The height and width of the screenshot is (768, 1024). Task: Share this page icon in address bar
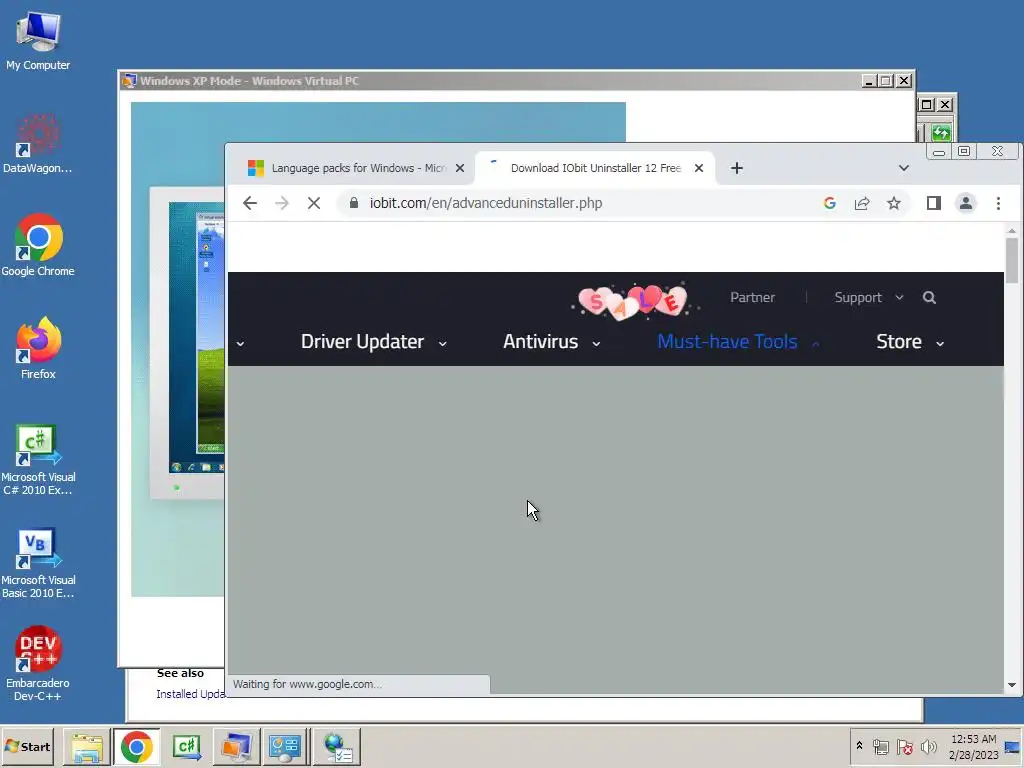point(861,203)
